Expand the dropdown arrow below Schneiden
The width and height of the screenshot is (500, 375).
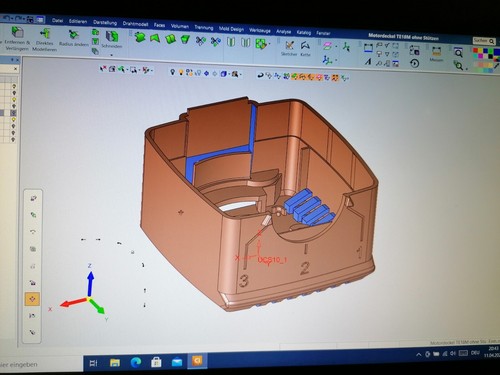click(112, 54)
